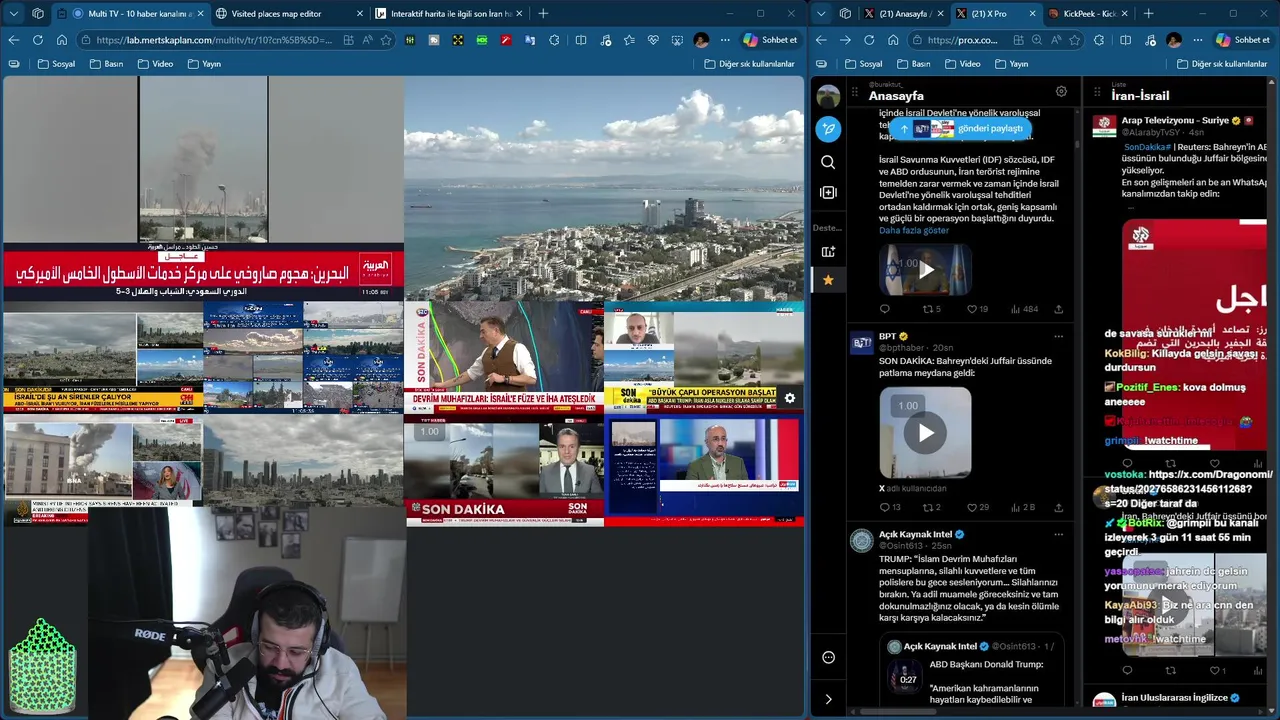Select the Haifa coastline live camera tile
This screenshot has height=720, width=1280.
click(604, 188)
